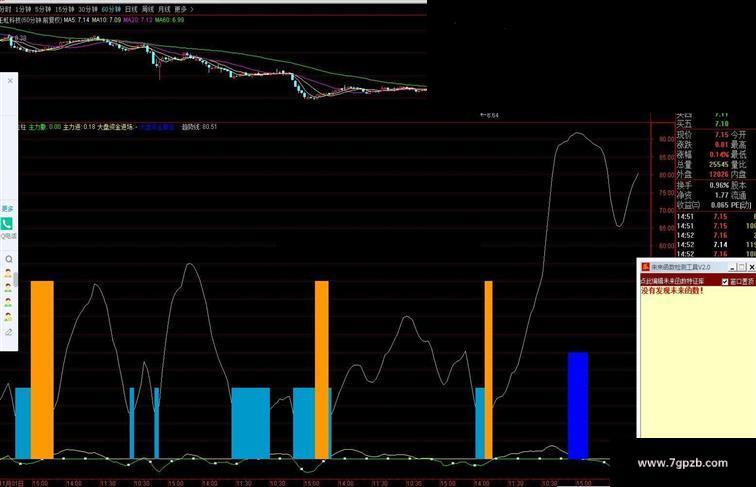
Task: Select the fourth contact avatar in sidebar
Action: (x=8, y=317)
